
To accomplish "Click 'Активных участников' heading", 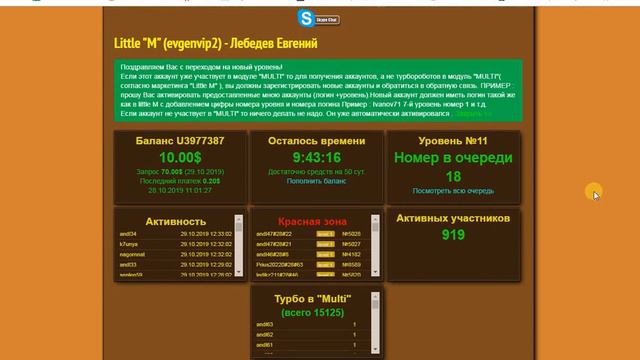I will tap(453, 218).
